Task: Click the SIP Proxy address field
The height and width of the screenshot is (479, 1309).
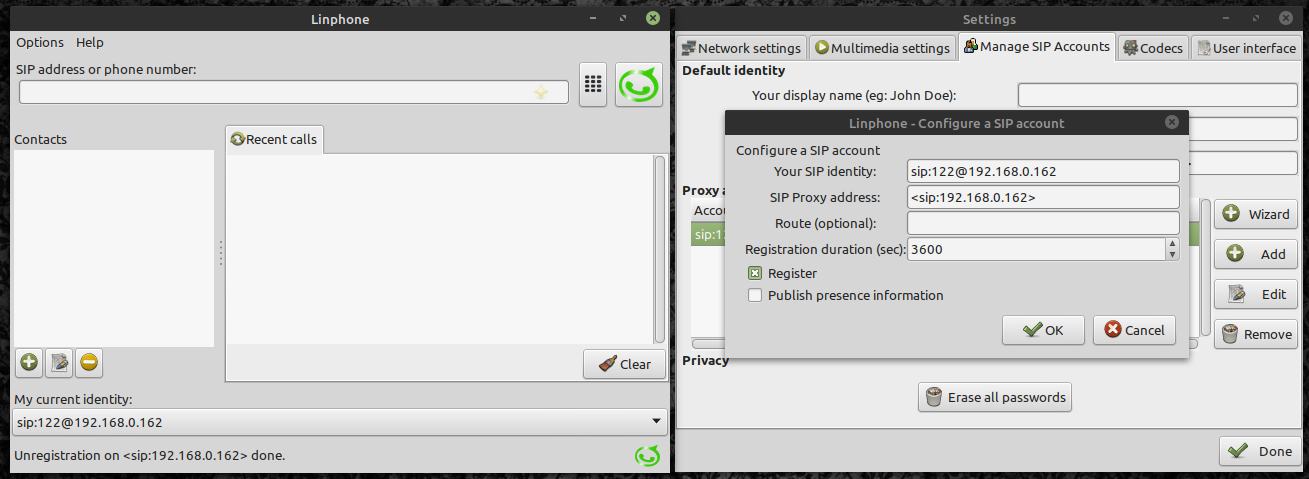Action: pyautogui.click(x=1043, y=197)
